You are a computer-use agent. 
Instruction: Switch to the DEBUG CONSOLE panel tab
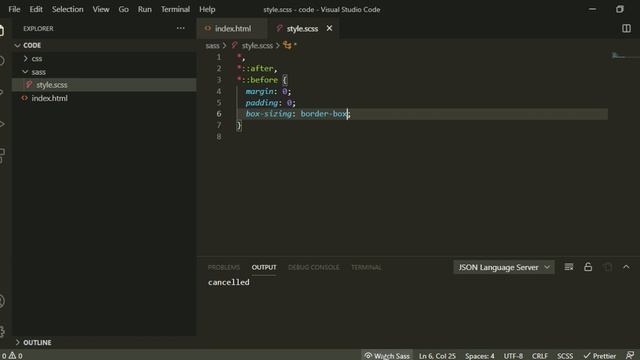(x=313, y=267)
